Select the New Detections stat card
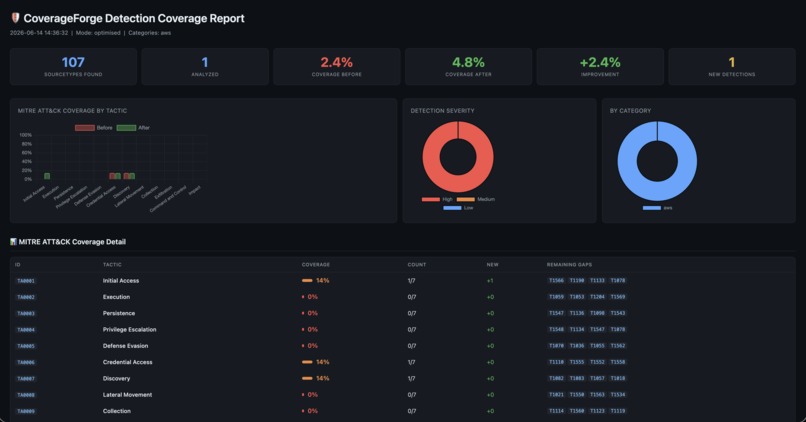806x422 pixels. [732, 66]
